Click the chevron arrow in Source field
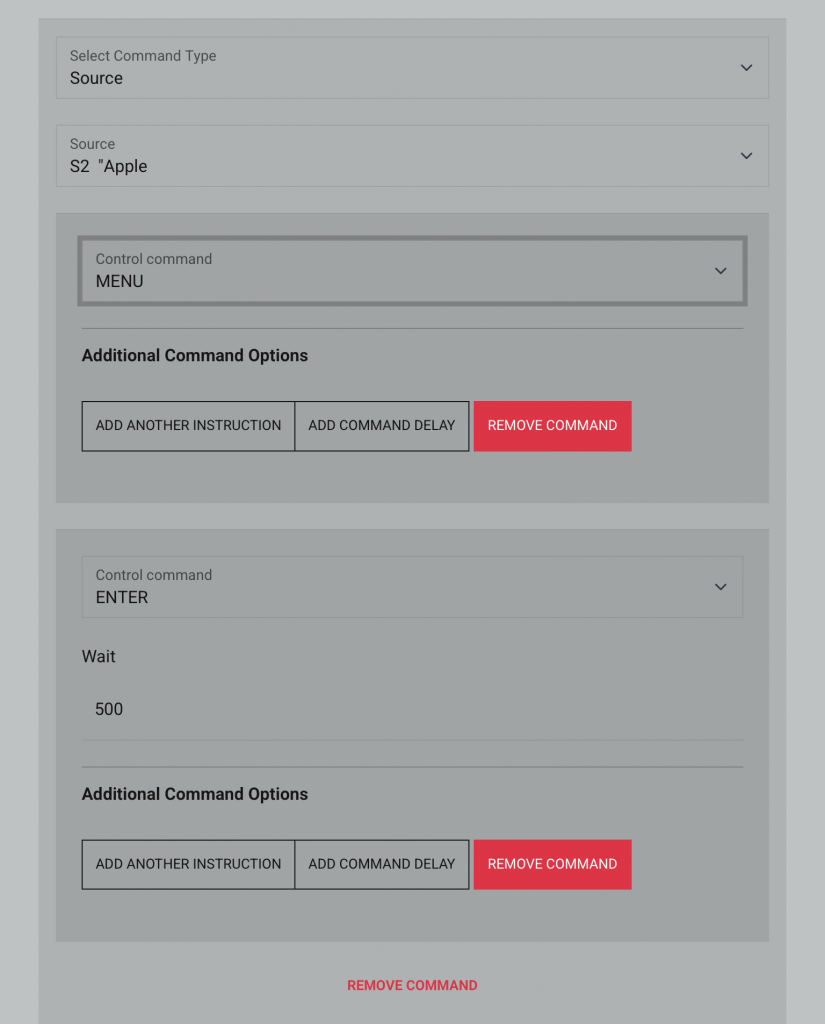825x1024 pixels. click(x=746, y=156)
